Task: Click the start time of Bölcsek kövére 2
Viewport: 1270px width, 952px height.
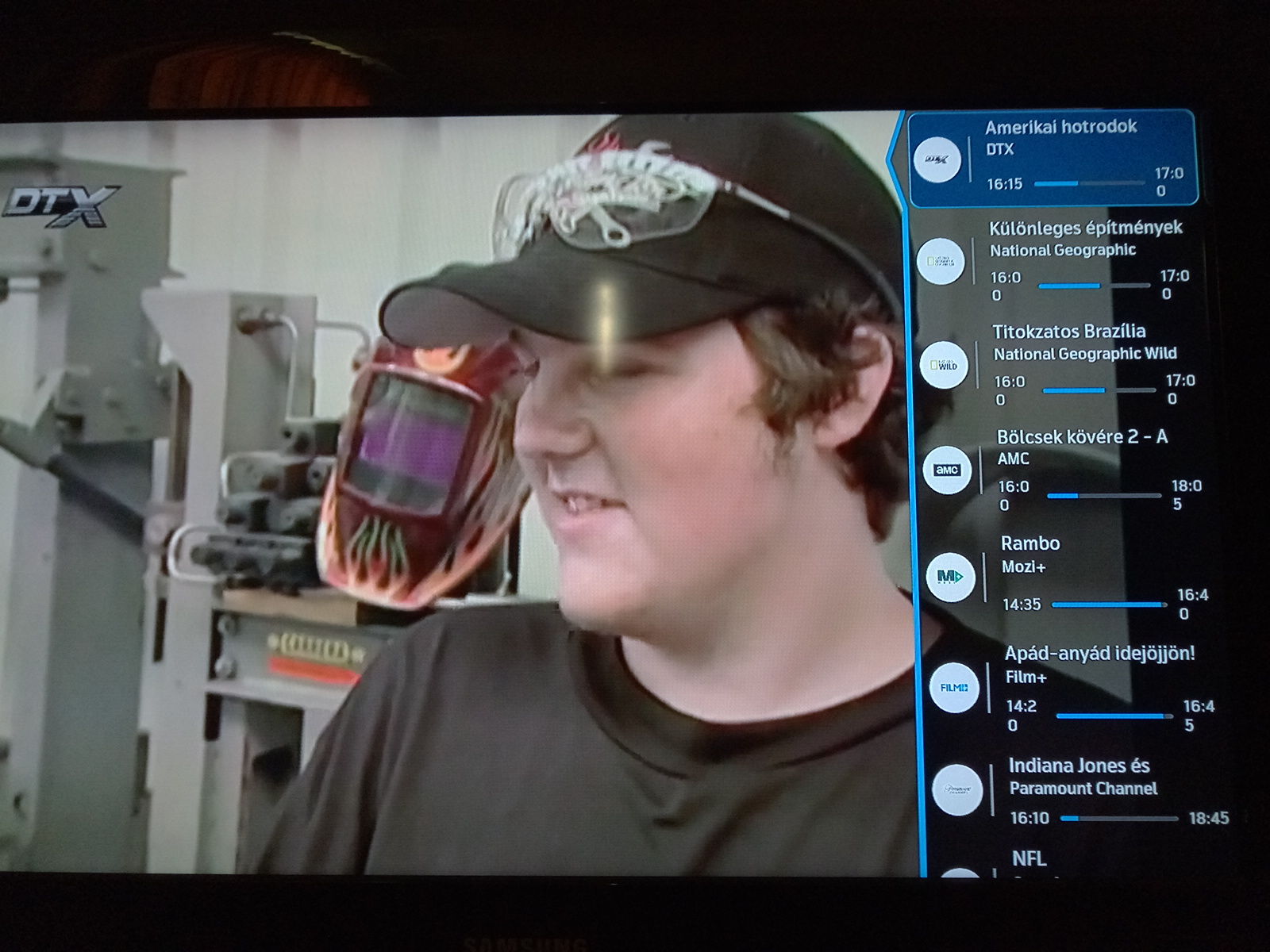Action: click(x=1014, y=495)
